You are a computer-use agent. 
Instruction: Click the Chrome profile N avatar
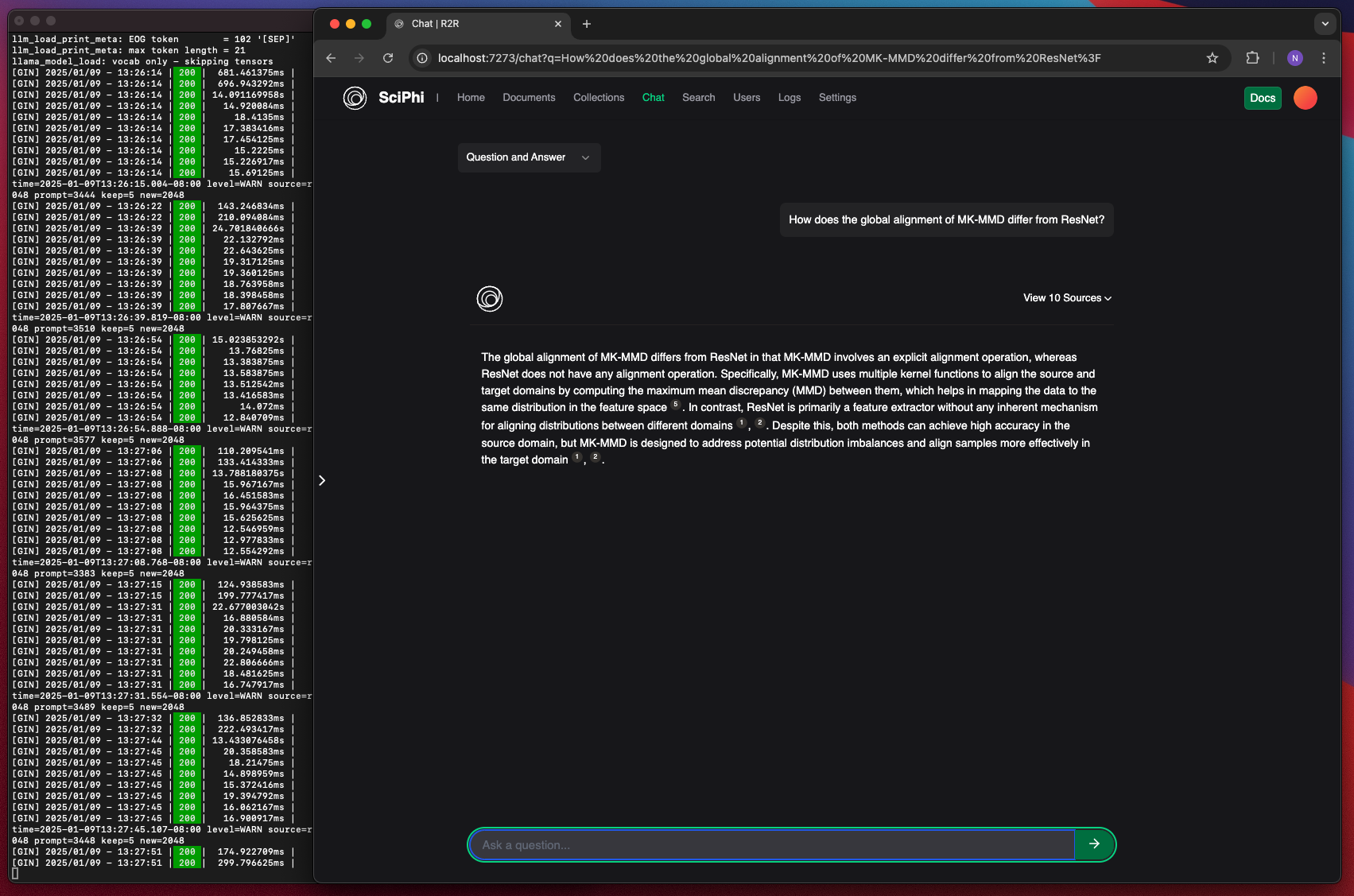pos(1295,58)
